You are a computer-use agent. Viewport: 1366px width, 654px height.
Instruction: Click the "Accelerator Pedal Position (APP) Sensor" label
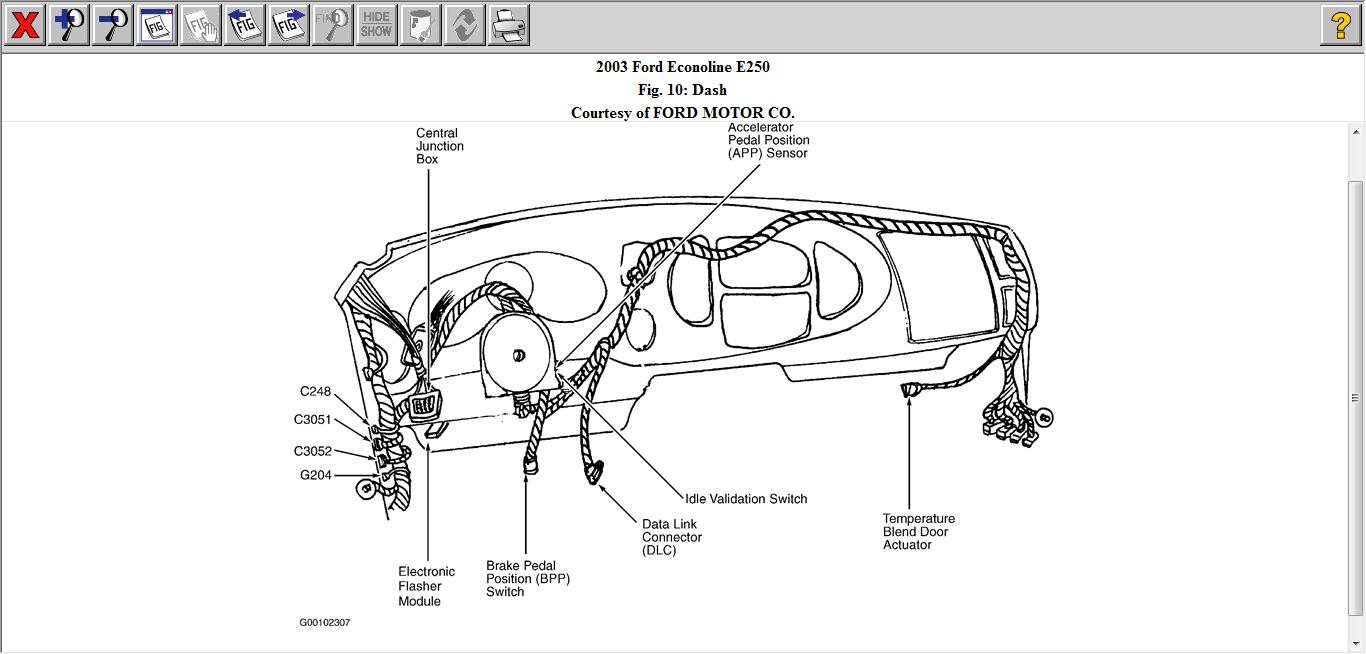768,140
